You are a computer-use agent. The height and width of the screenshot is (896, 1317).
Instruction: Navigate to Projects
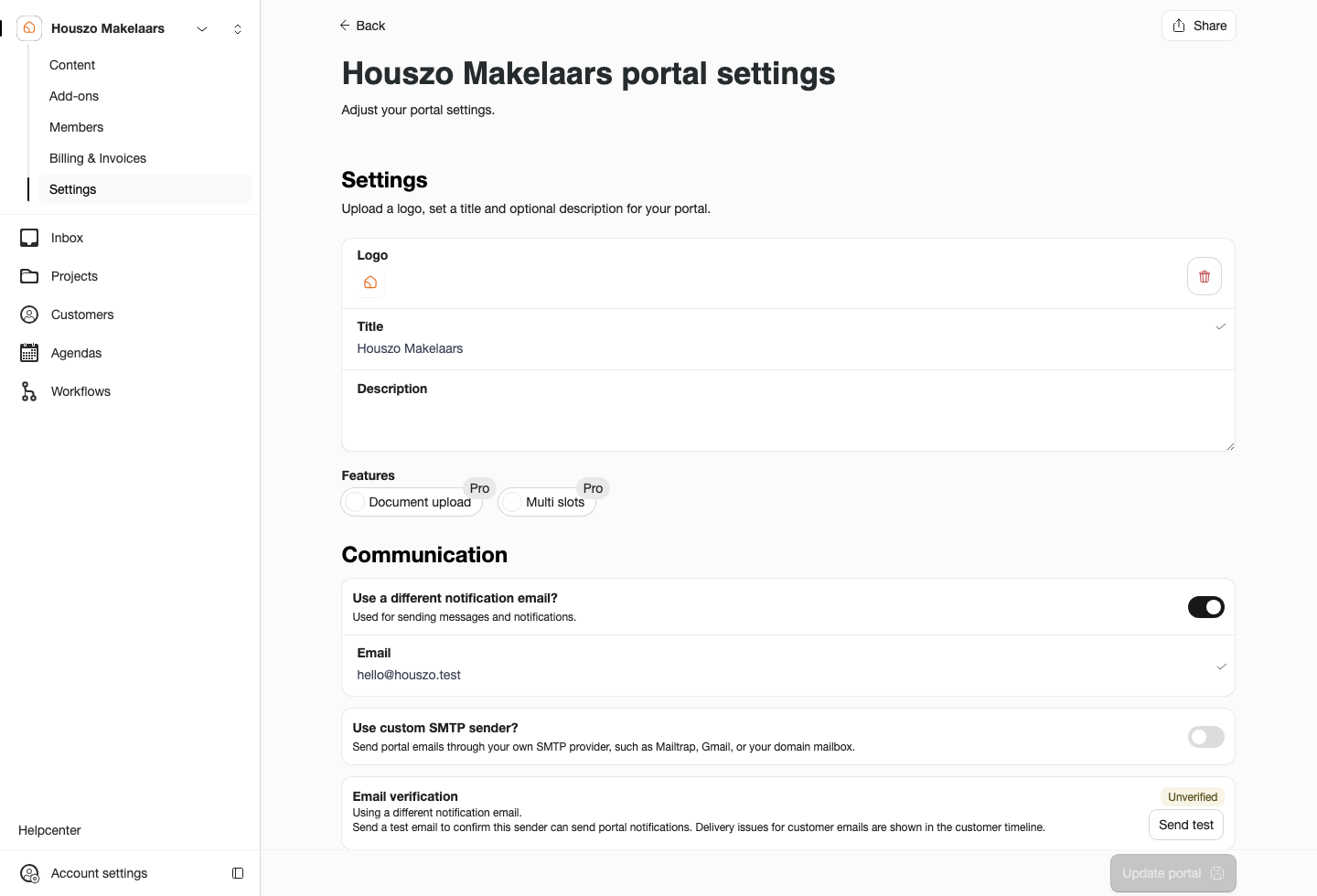point(75,276)
